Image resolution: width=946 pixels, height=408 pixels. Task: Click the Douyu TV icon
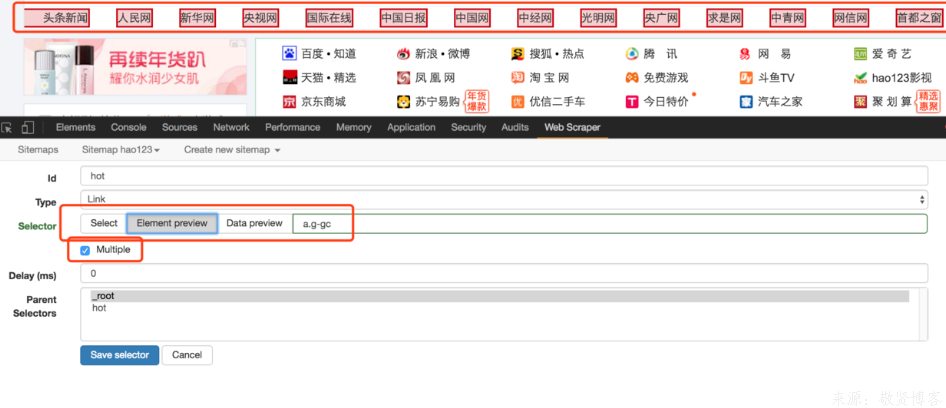click(746, 78)
